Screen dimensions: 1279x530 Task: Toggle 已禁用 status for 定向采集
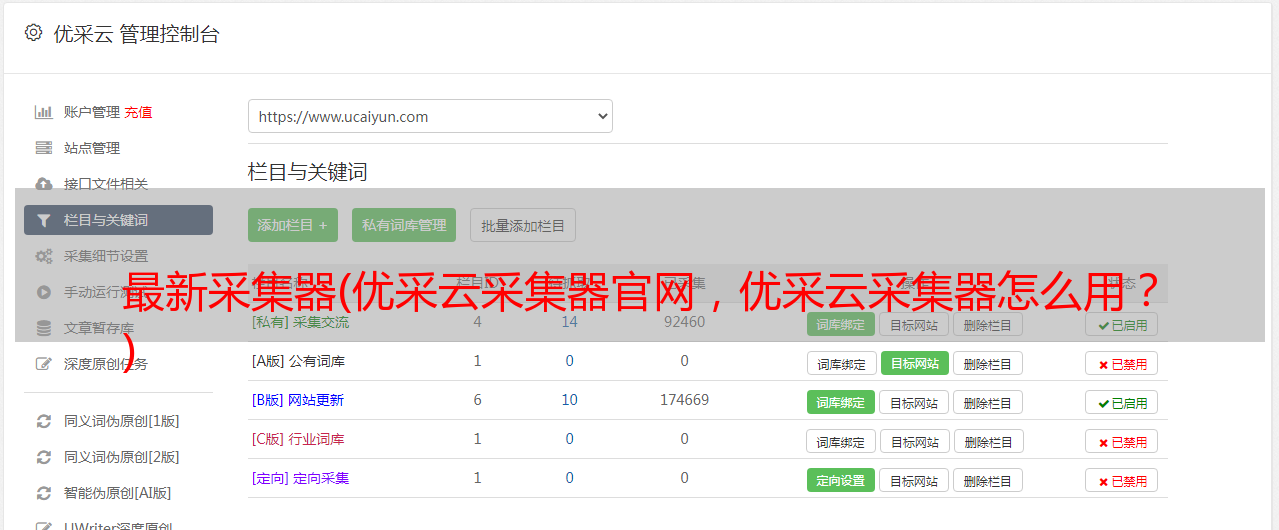1122,481
